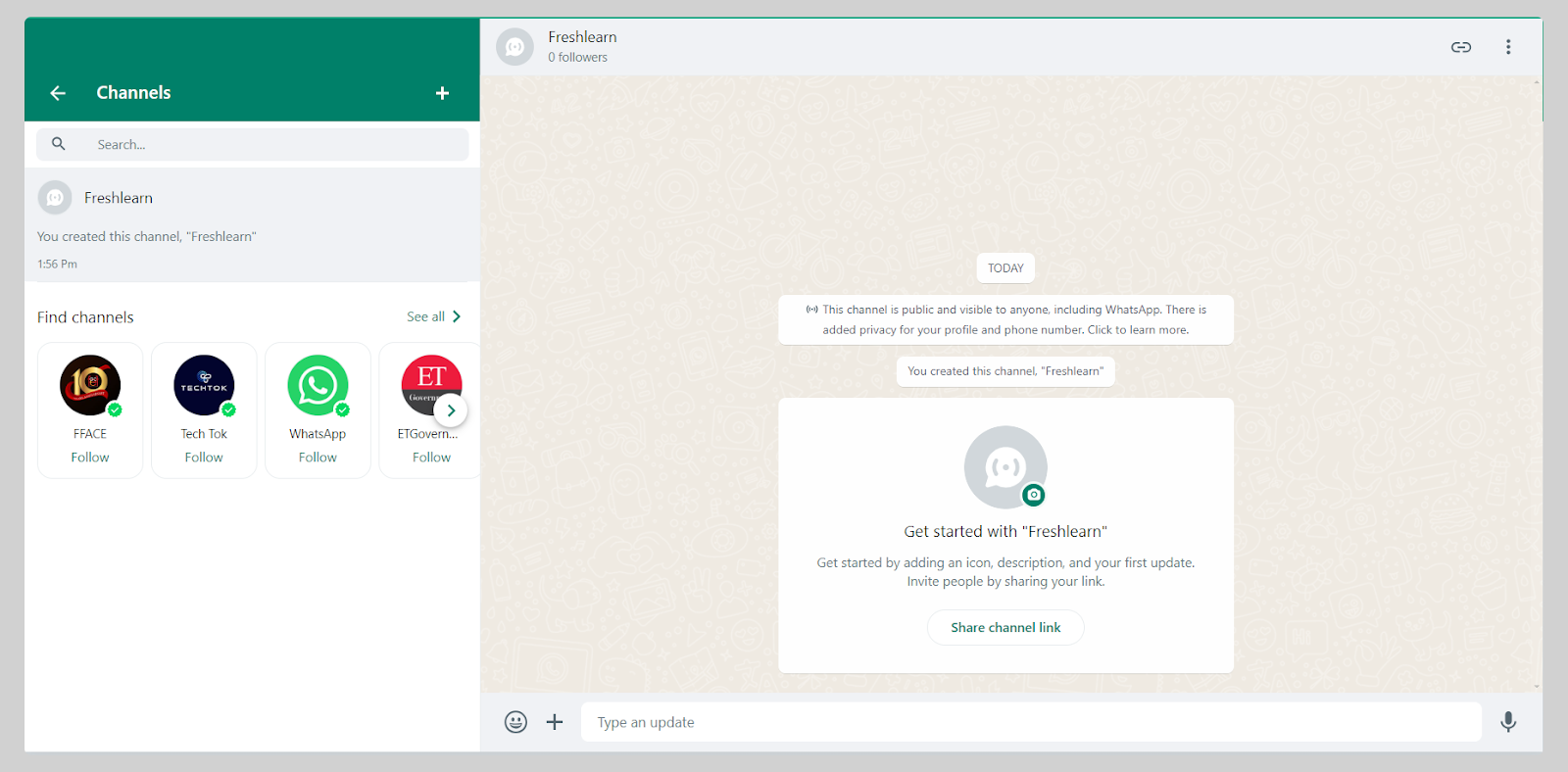Viewport: 1568px width, 772px height.
Task: Open Freshlearn channel info from header name
Action: click(x=582, y=37)
